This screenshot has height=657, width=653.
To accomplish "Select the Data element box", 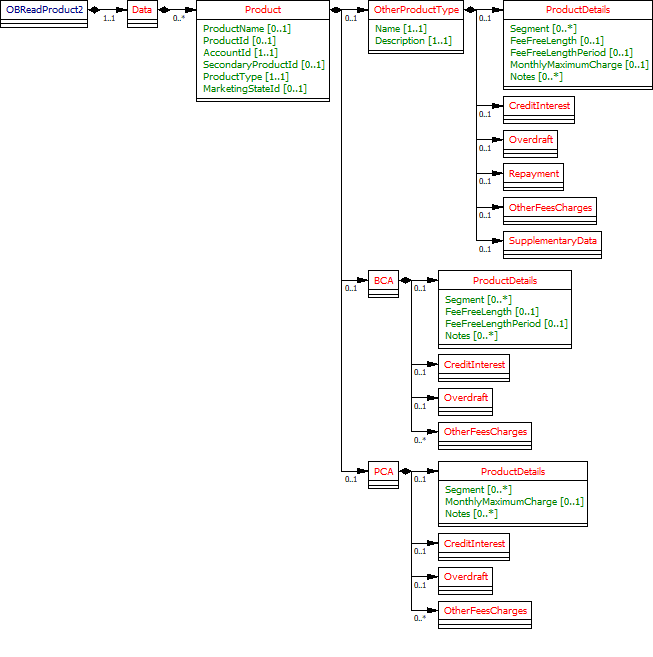I will click(143, 9).
